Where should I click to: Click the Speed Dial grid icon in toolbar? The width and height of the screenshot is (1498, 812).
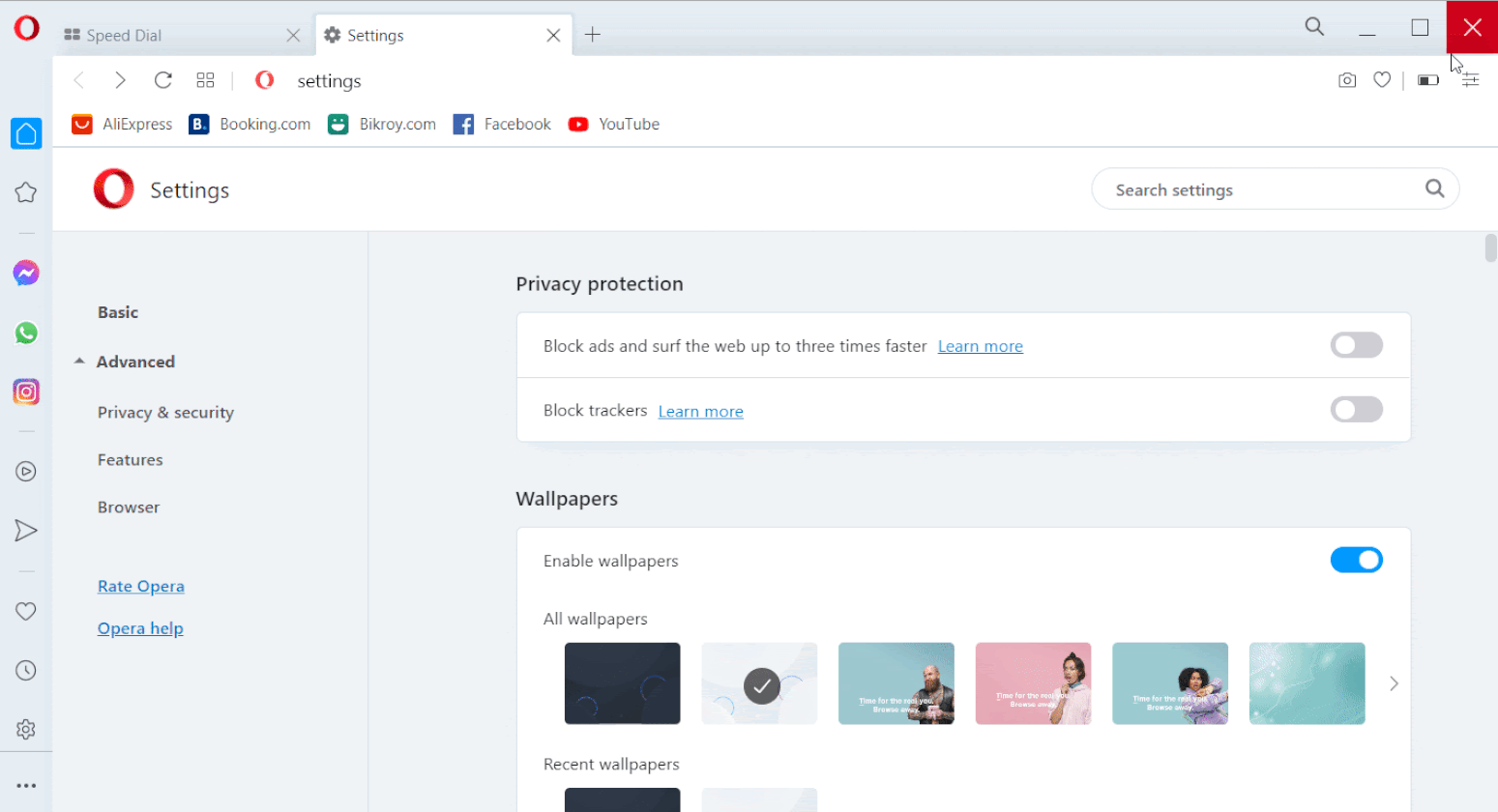pyautogui.click(x=205, y=80)
